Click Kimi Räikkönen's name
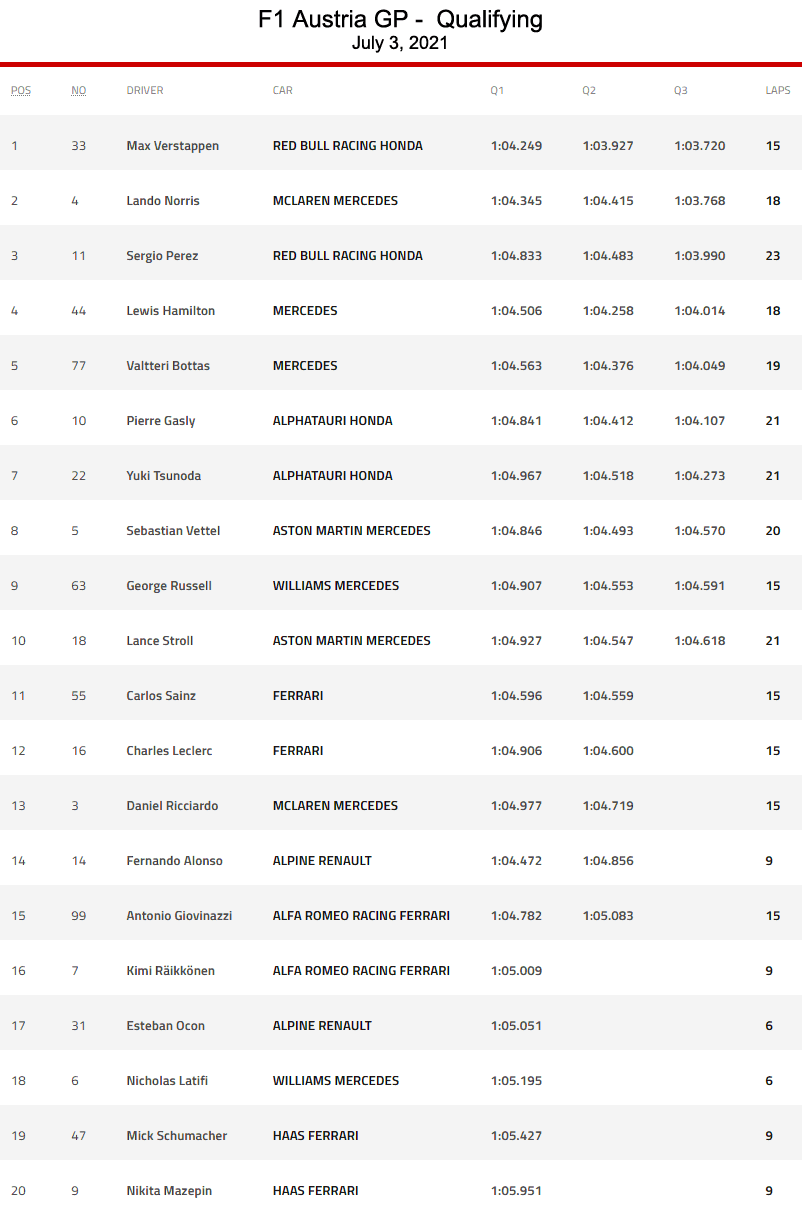The image size is (802, 1208). 171,971
